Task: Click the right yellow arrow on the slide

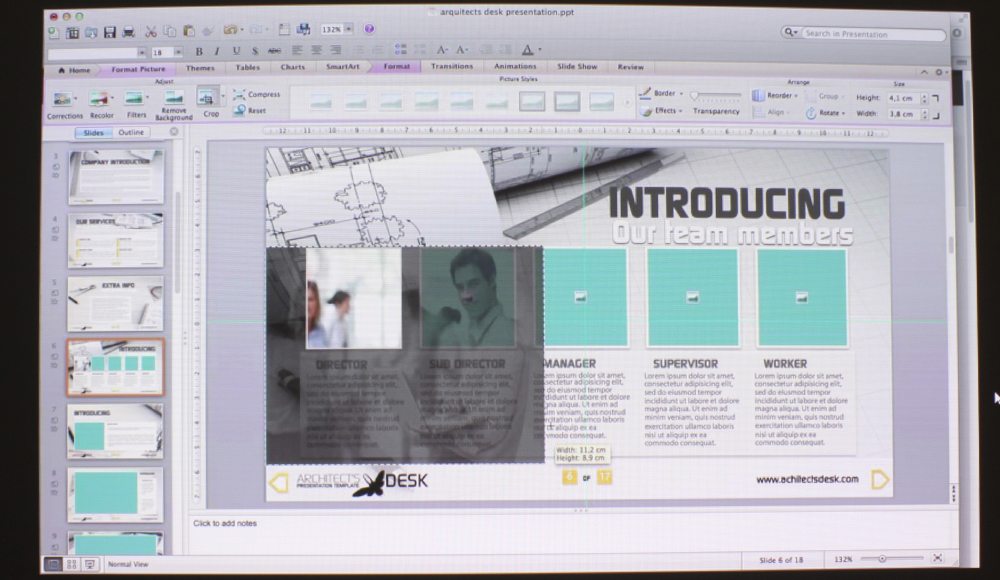Action: coord(879,479)
